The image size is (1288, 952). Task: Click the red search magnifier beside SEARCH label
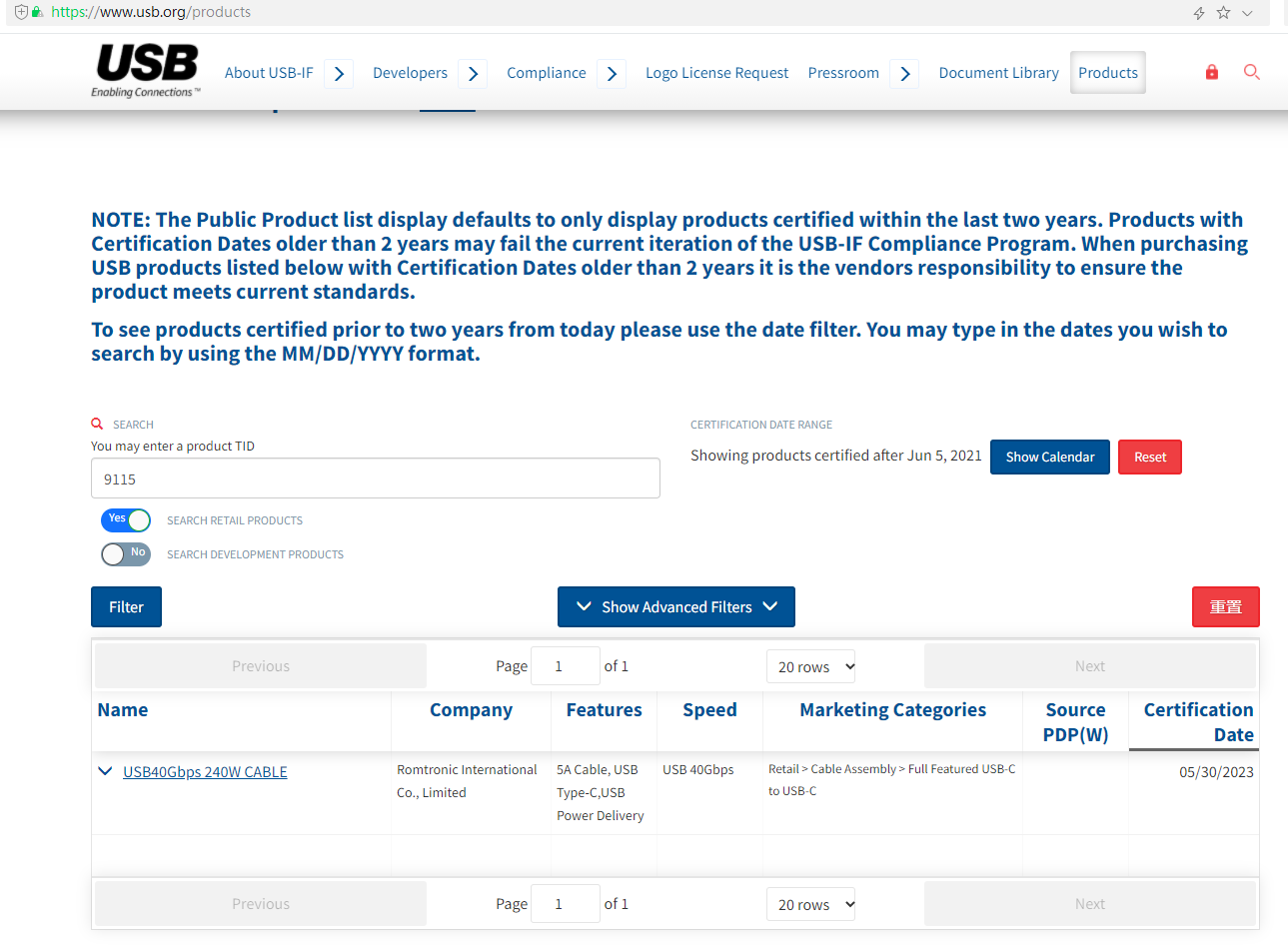coord(97,424)
